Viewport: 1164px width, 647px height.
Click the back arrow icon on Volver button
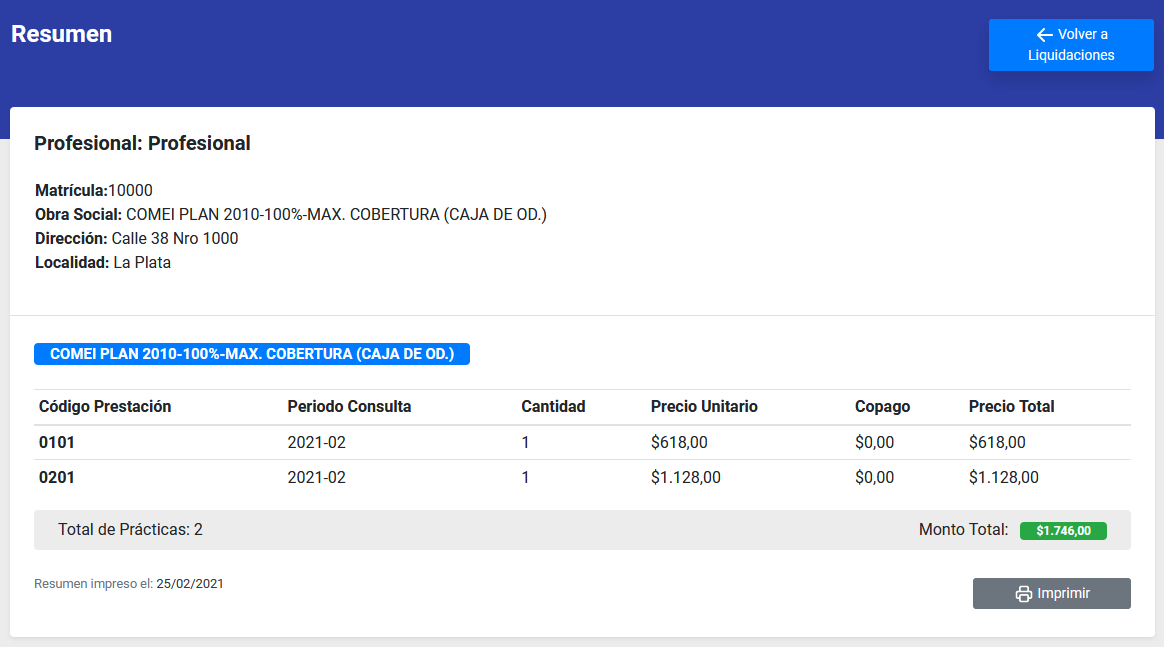1043,34
